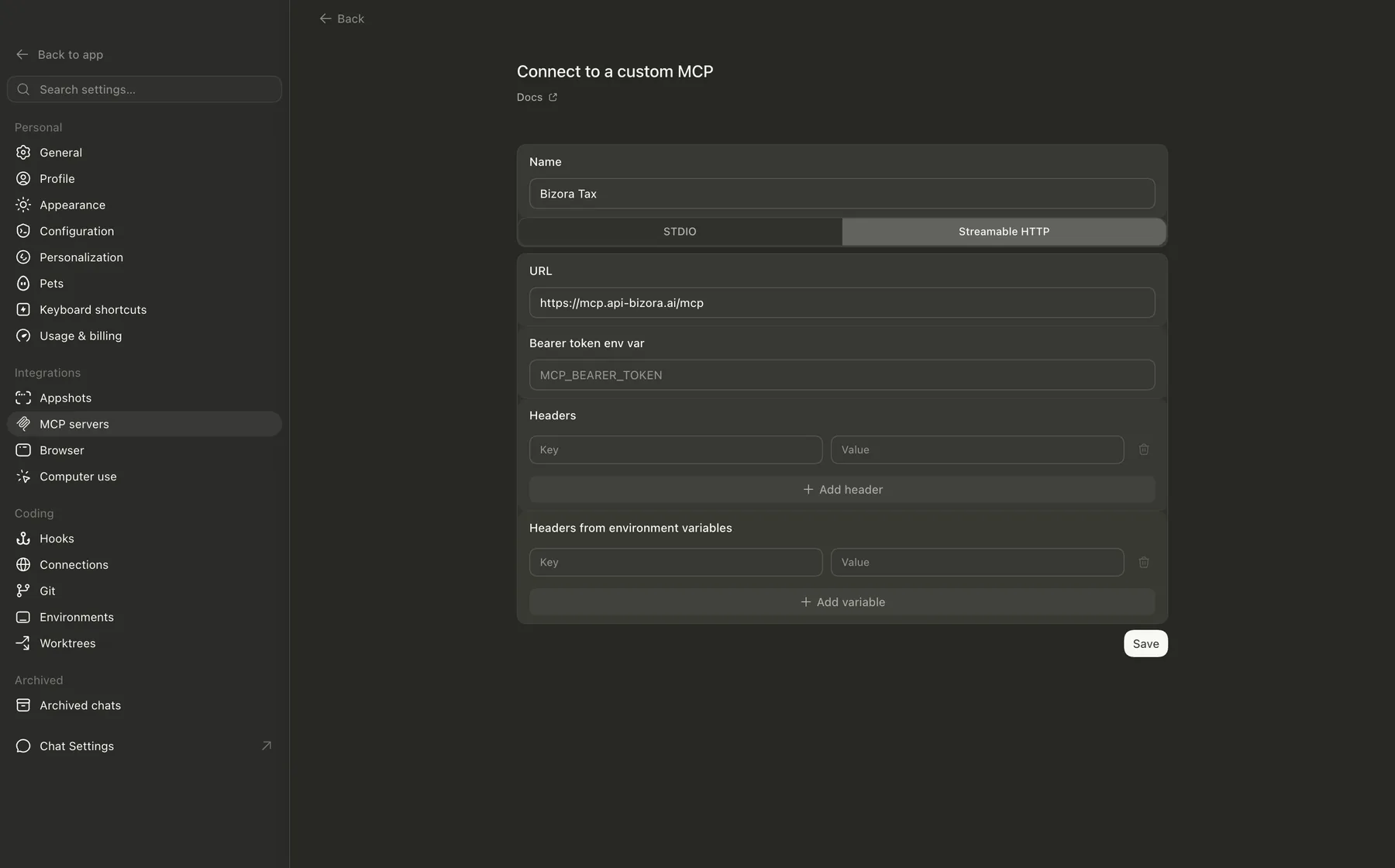Click the Integrations section label

(47, 373)
